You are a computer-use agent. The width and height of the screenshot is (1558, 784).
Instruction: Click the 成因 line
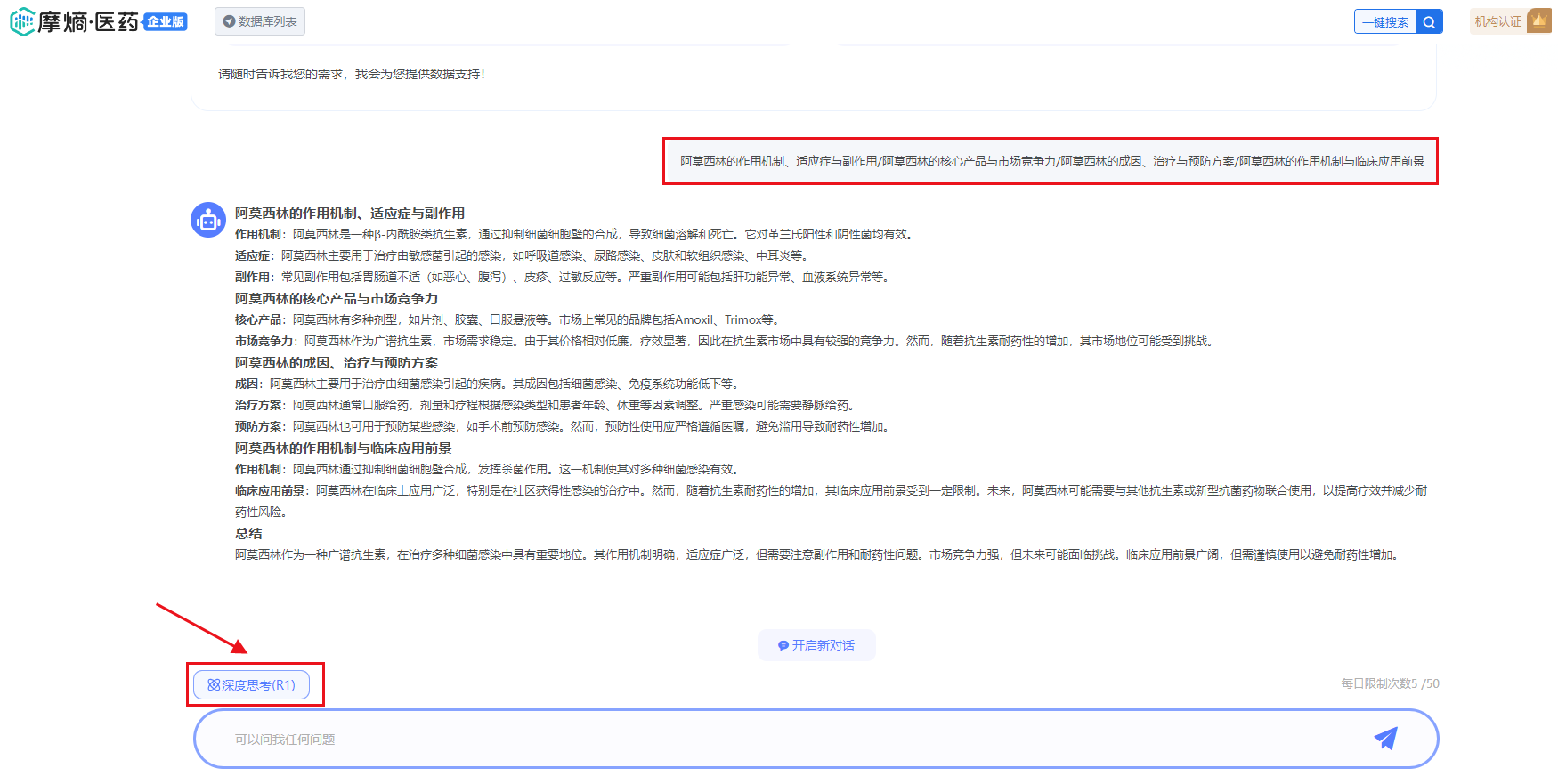(x=488, y=384)
